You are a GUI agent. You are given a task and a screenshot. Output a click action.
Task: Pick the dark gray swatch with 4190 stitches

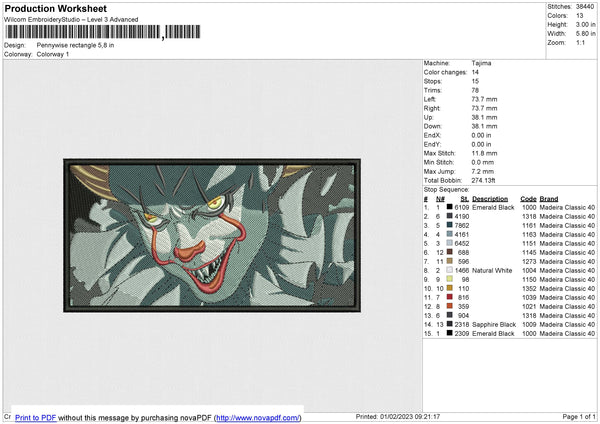click(450, 216)
